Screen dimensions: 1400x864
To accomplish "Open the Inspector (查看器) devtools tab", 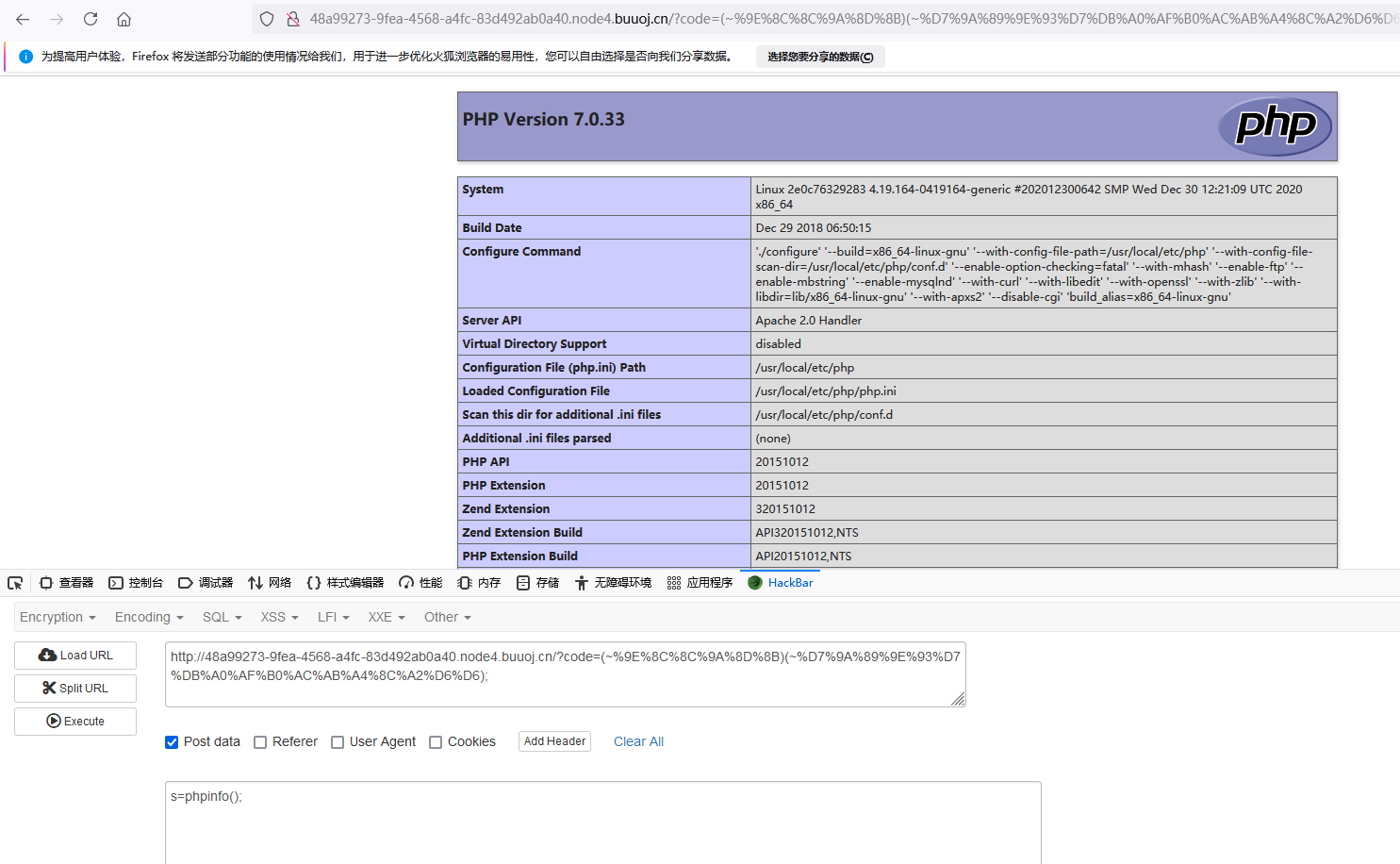I will pos(66,583).
